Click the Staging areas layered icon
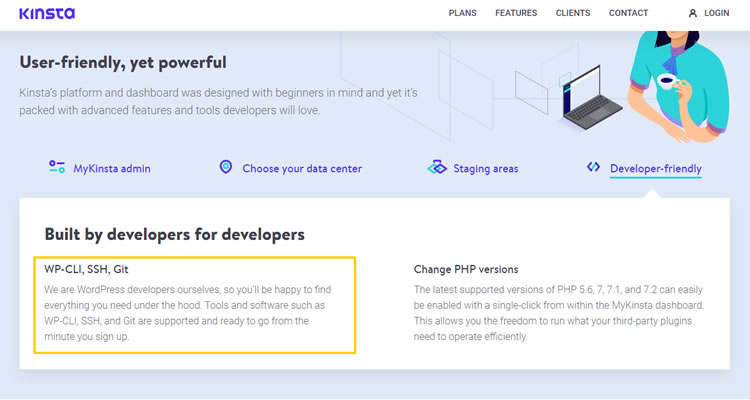Viewport: 750px width, 400px height. tap(437, 167)
